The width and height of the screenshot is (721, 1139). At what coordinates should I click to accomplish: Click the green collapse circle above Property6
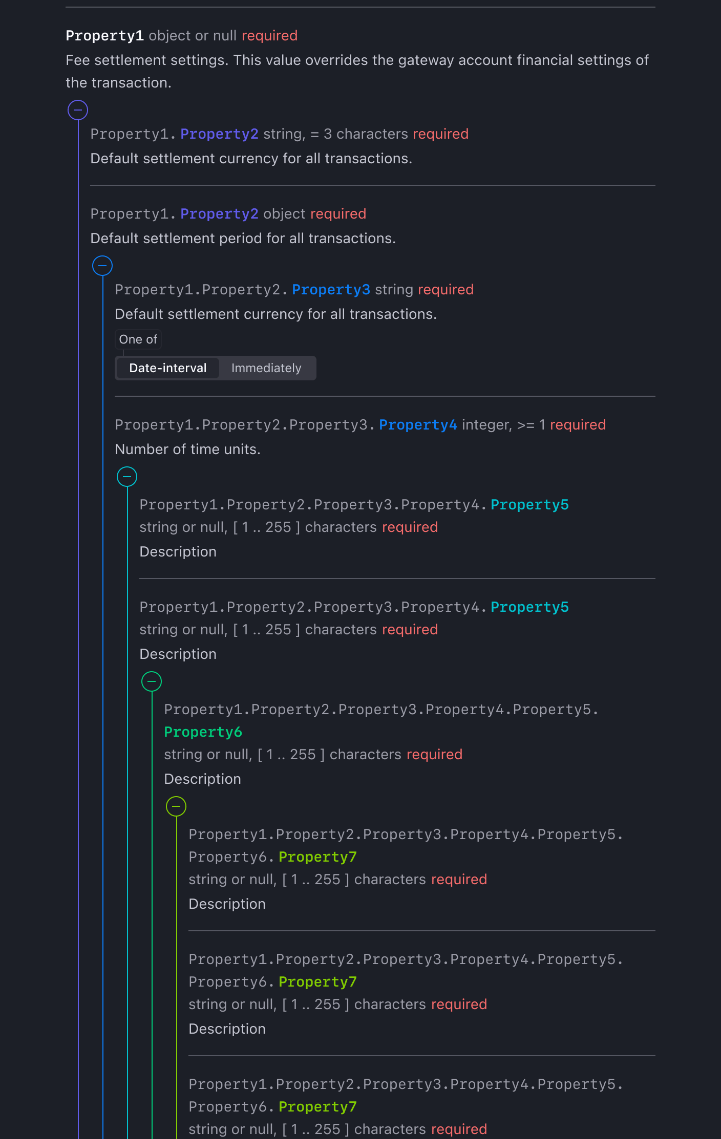tap(151, 681)
